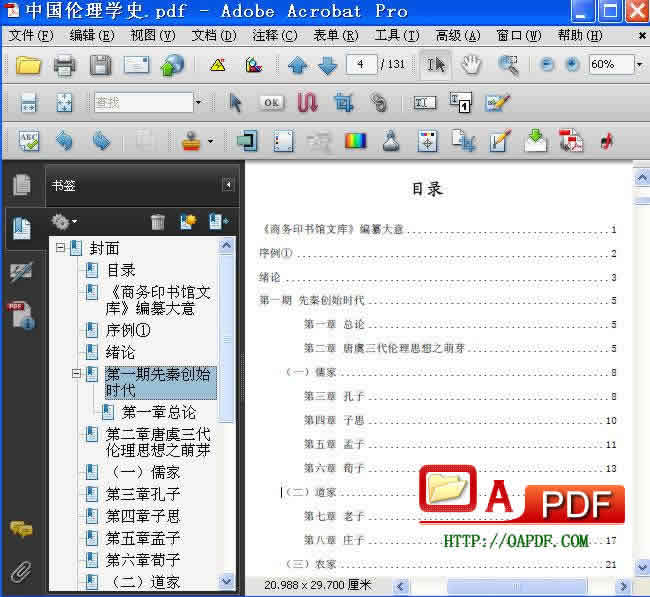Open the 文档(D) menu

[213, 36]
